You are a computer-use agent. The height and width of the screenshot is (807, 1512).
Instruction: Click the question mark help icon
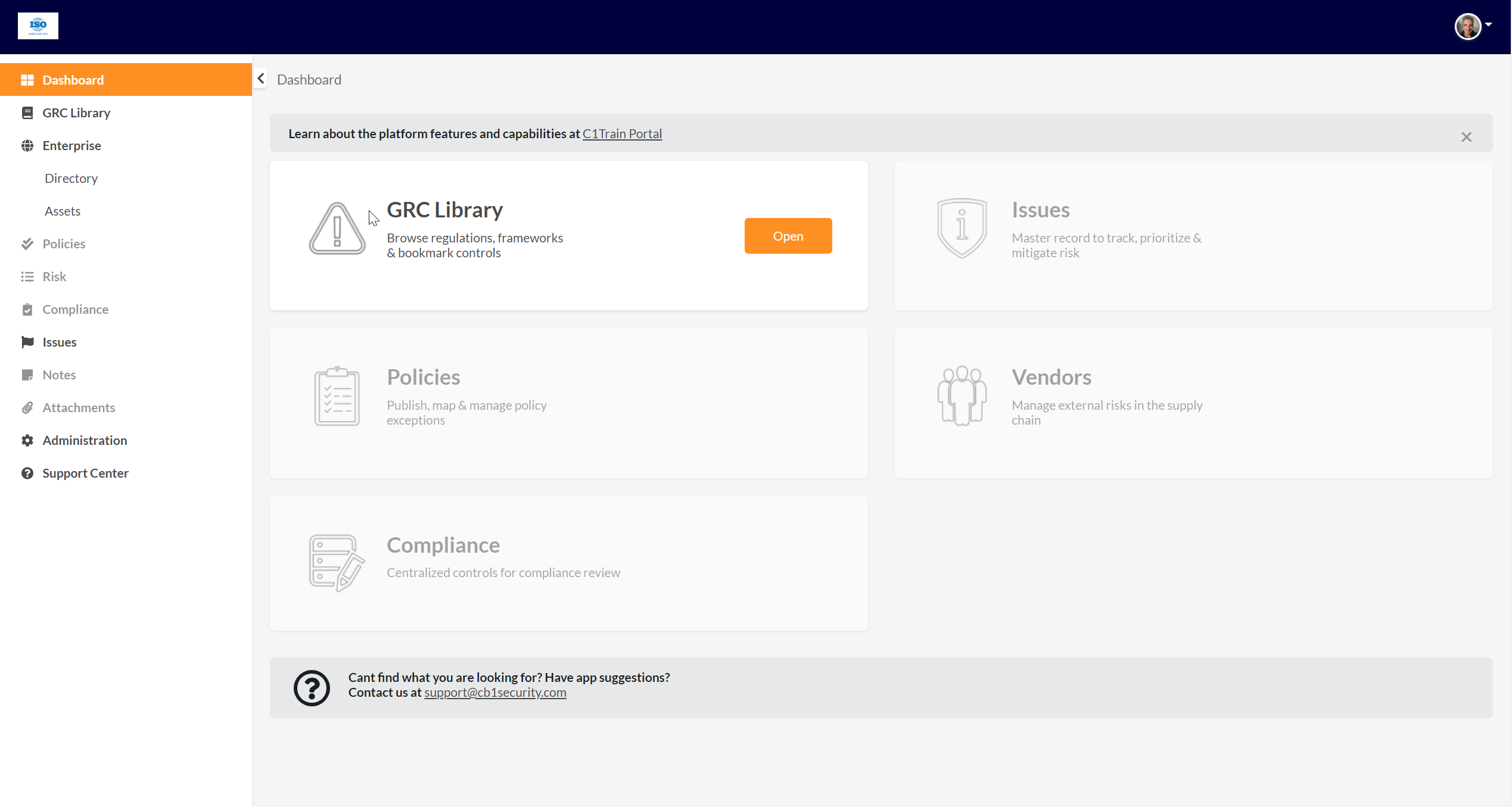[312, 688]
